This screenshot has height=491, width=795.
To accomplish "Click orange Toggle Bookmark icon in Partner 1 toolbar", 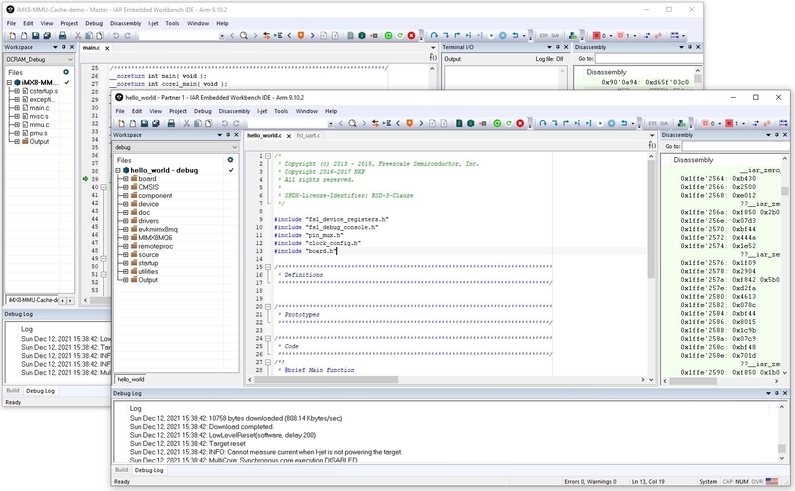I will pos(410,123).
